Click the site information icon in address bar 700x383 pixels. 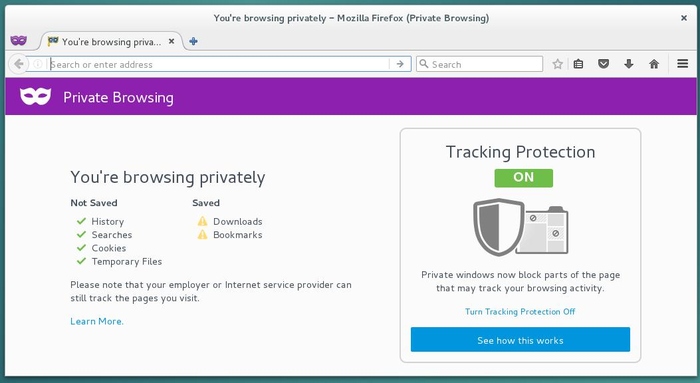[x=38, y=64]
